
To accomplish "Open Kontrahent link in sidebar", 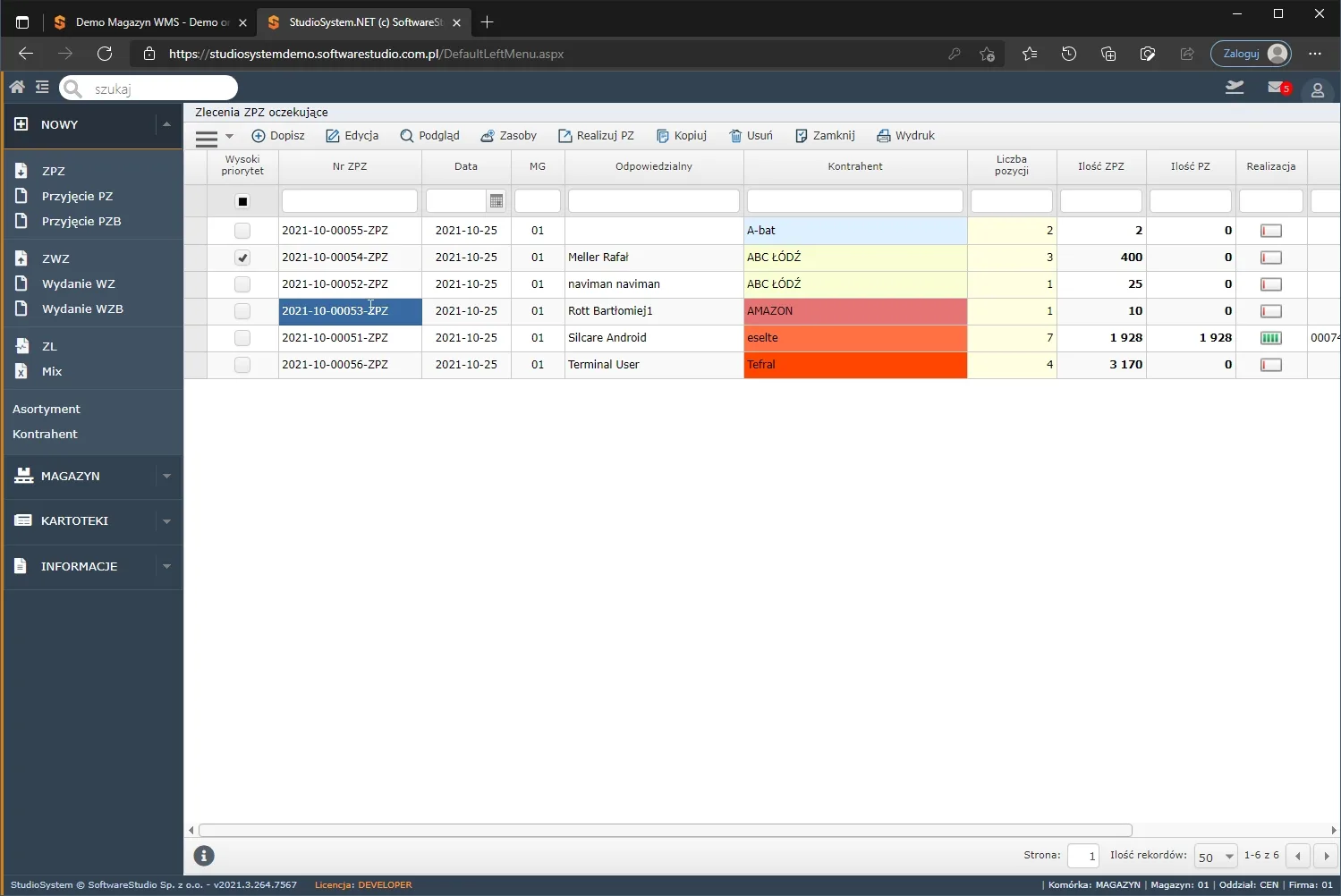I will tap(45, 434).
